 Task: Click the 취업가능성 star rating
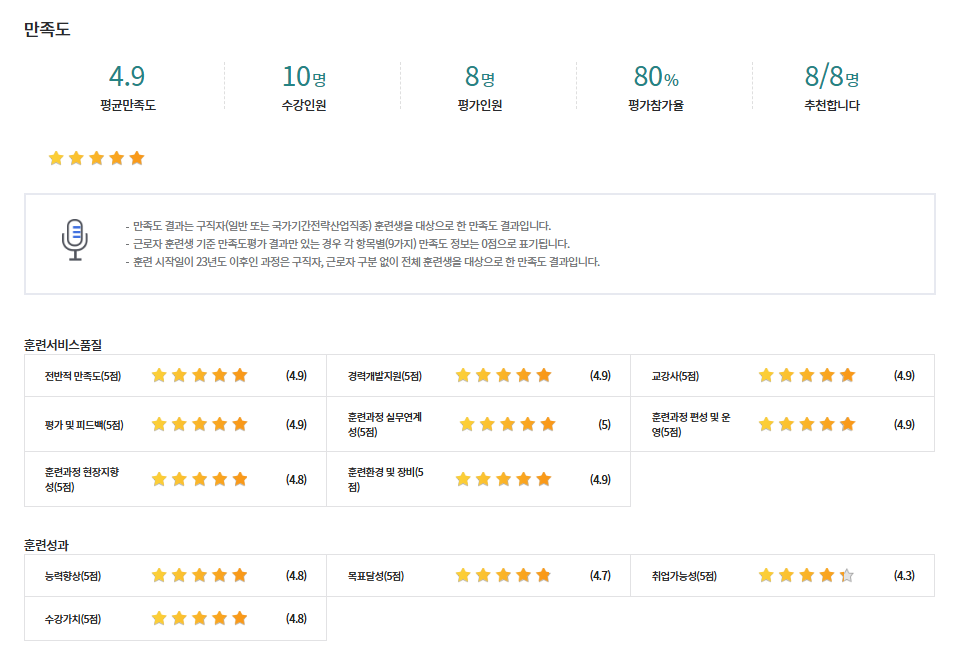coord(806,576)
